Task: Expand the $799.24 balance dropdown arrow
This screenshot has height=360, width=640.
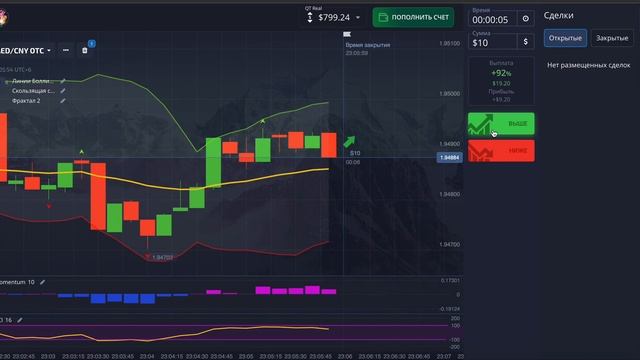Action: click(x=358, y=18)
